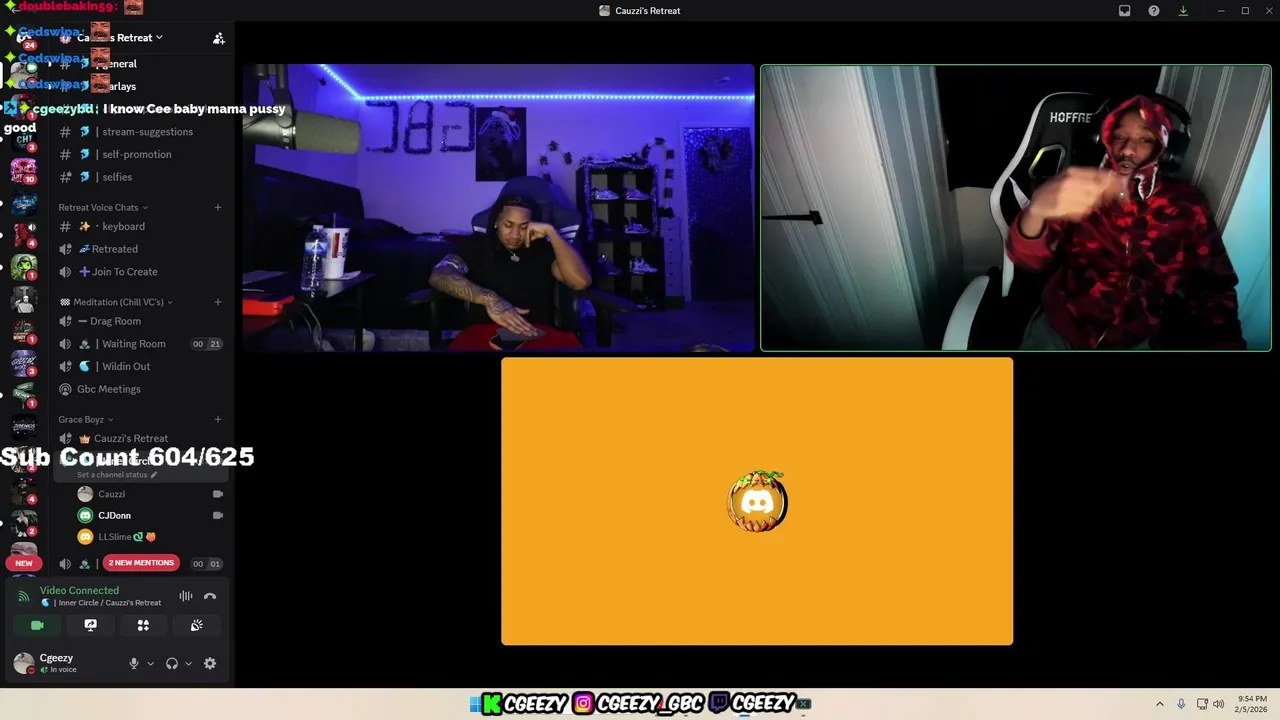Open server icon with 10 badge
1280x720 pixels.
tap(24, 171)
